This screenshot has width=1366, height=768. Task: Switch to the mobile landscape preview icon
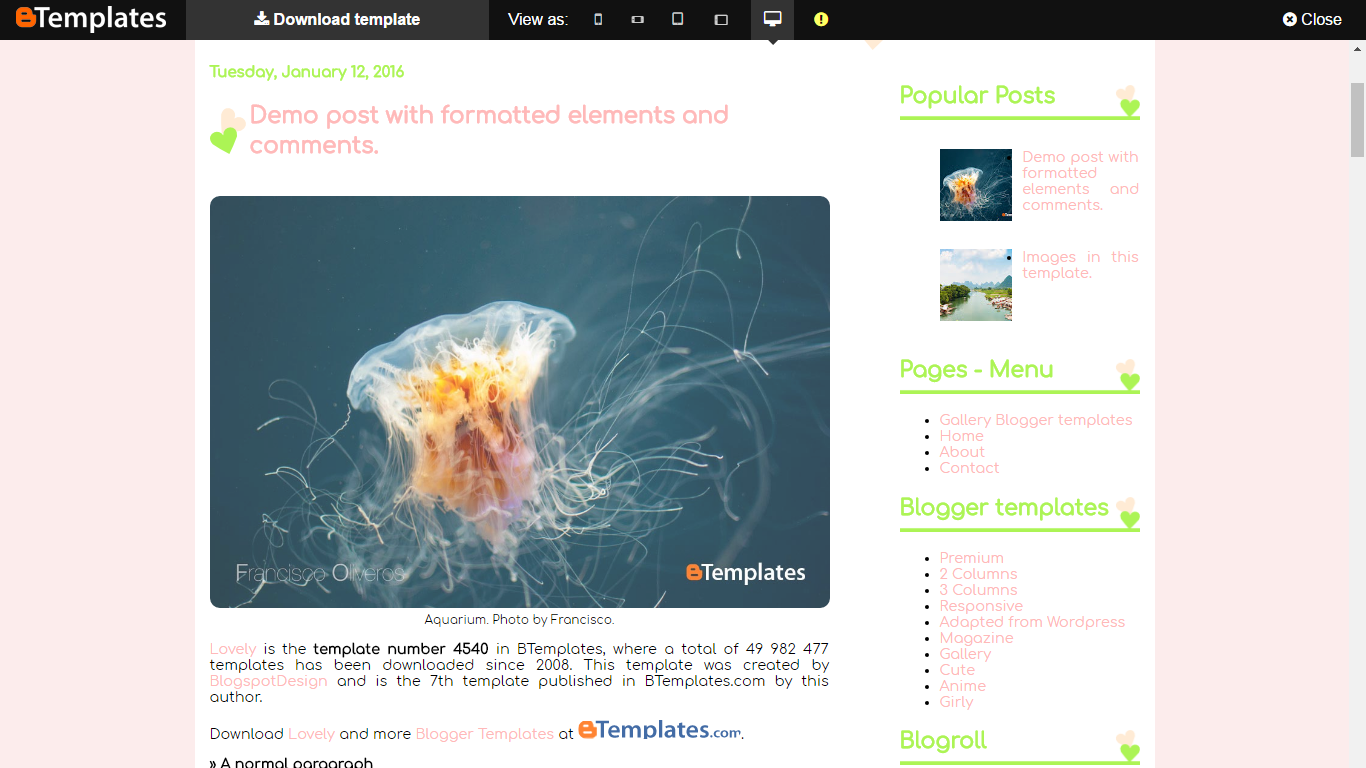[x=637, y=19]
